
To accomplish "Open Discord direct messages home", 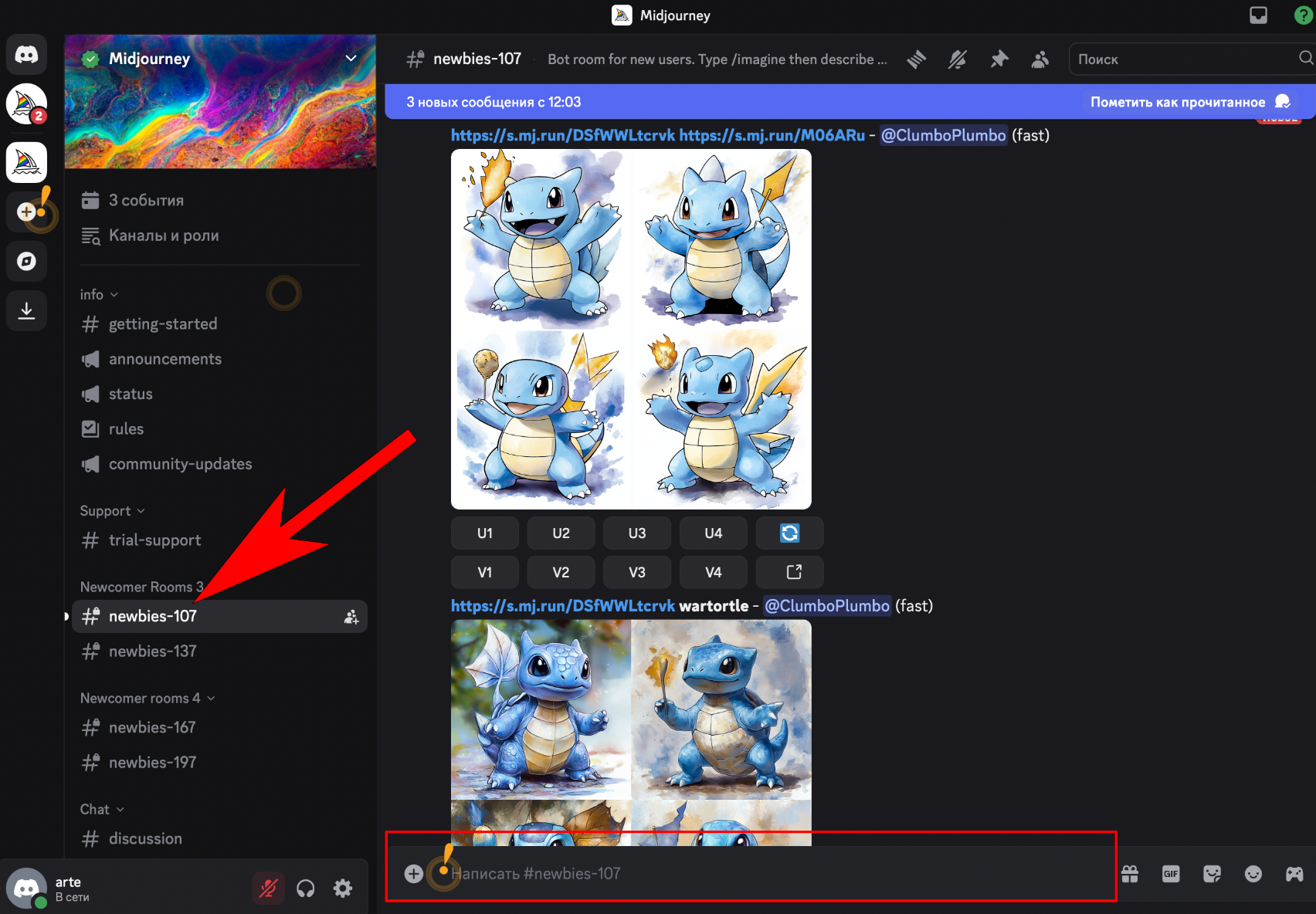I will pos(27,55).
